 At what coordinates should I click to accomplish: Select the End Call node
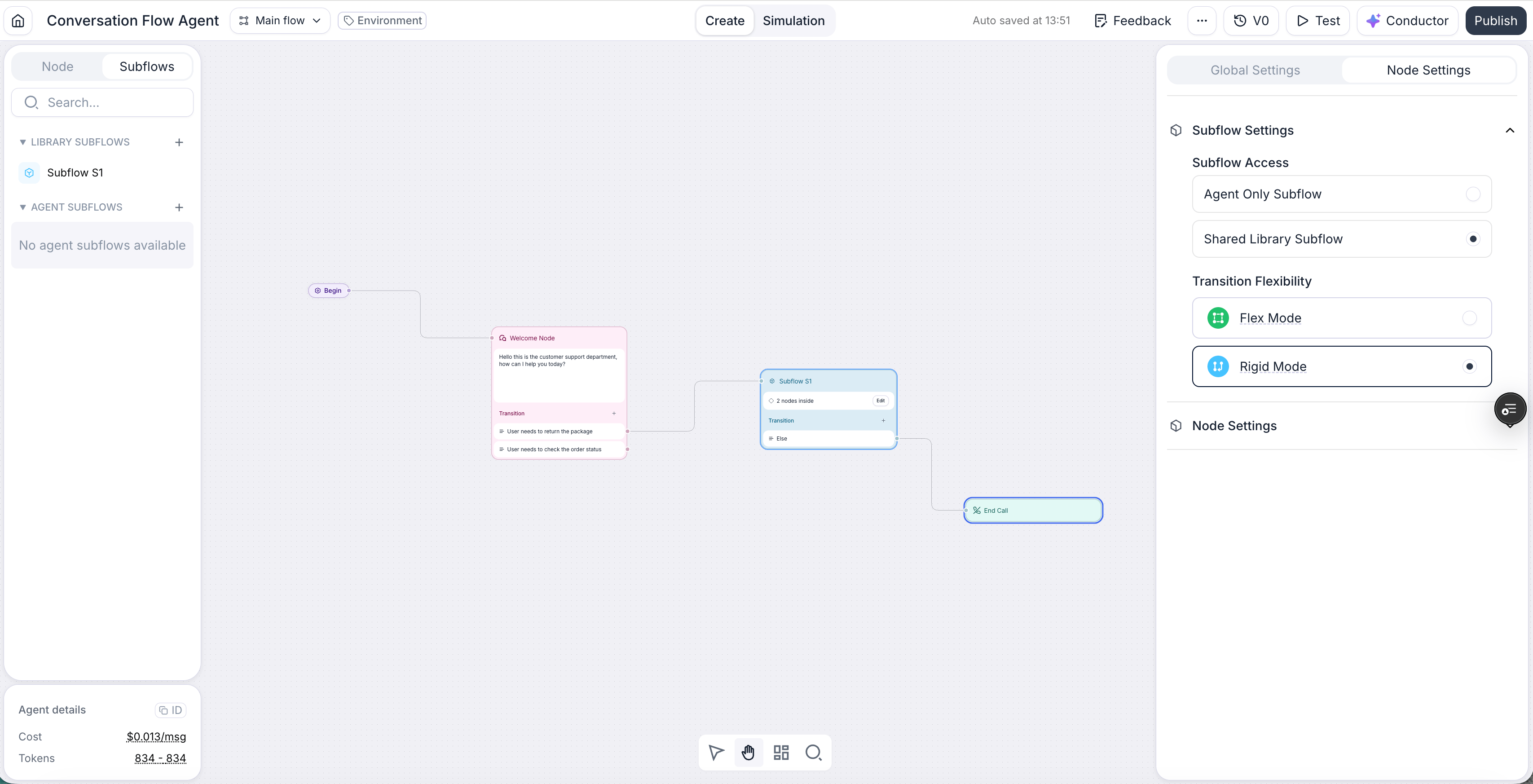pyautogui.click(x=1033, y=510)
